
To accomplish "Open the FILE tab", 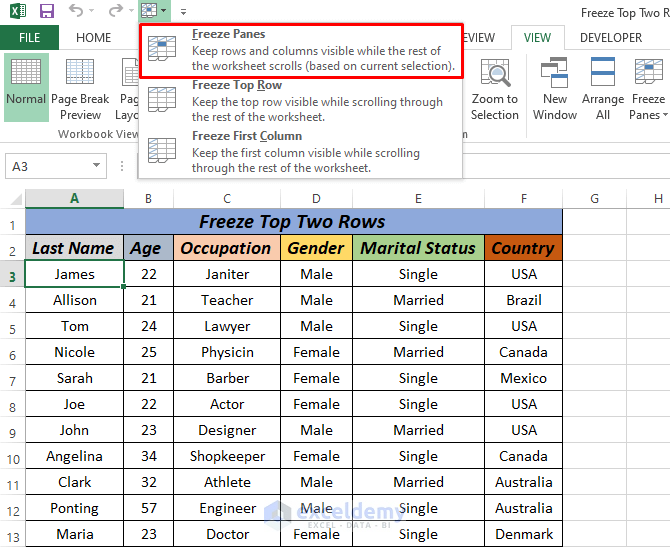I will [x=29, y=38].
